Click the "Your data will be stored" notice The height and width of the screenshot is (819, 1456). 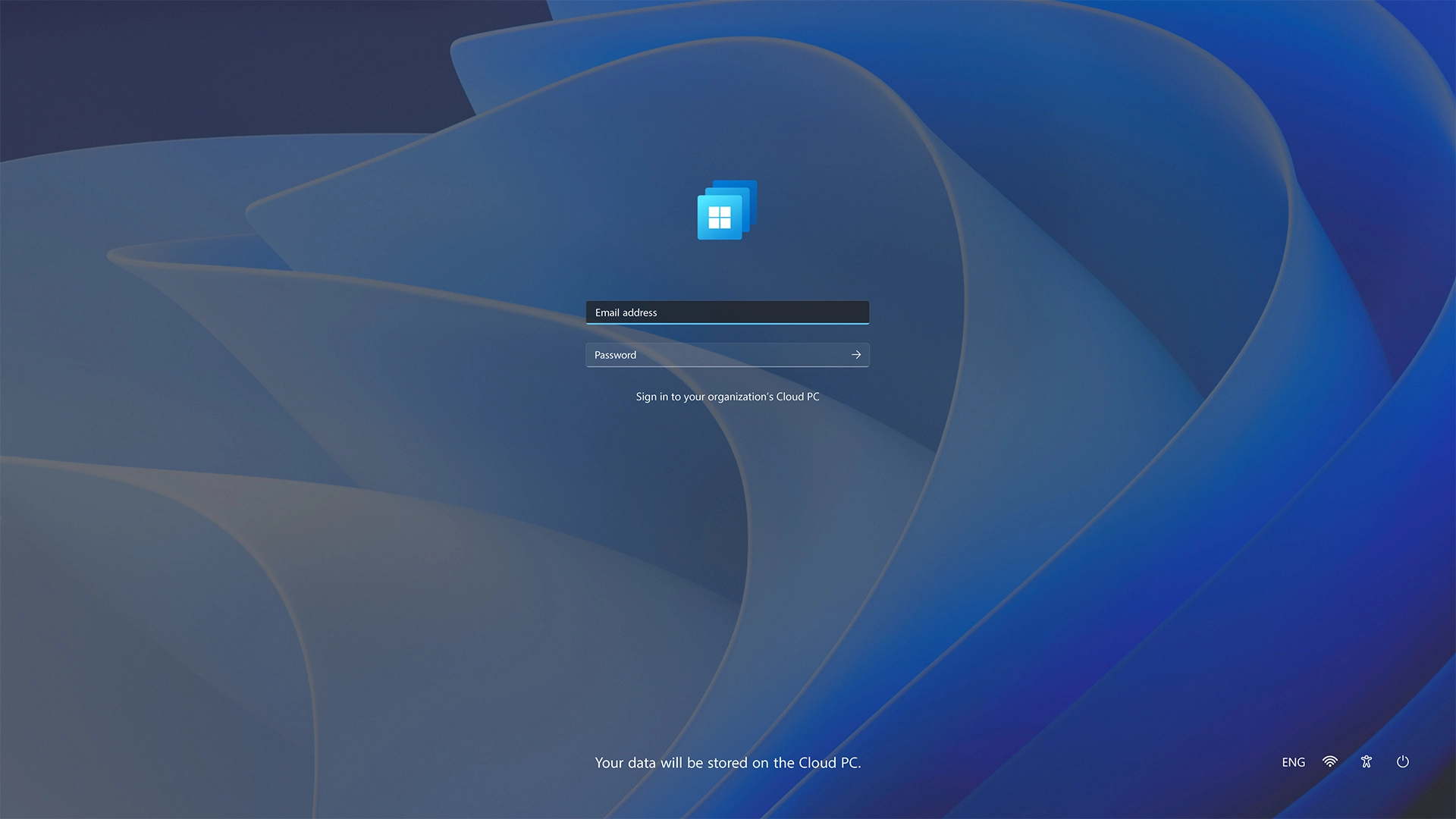727,763
